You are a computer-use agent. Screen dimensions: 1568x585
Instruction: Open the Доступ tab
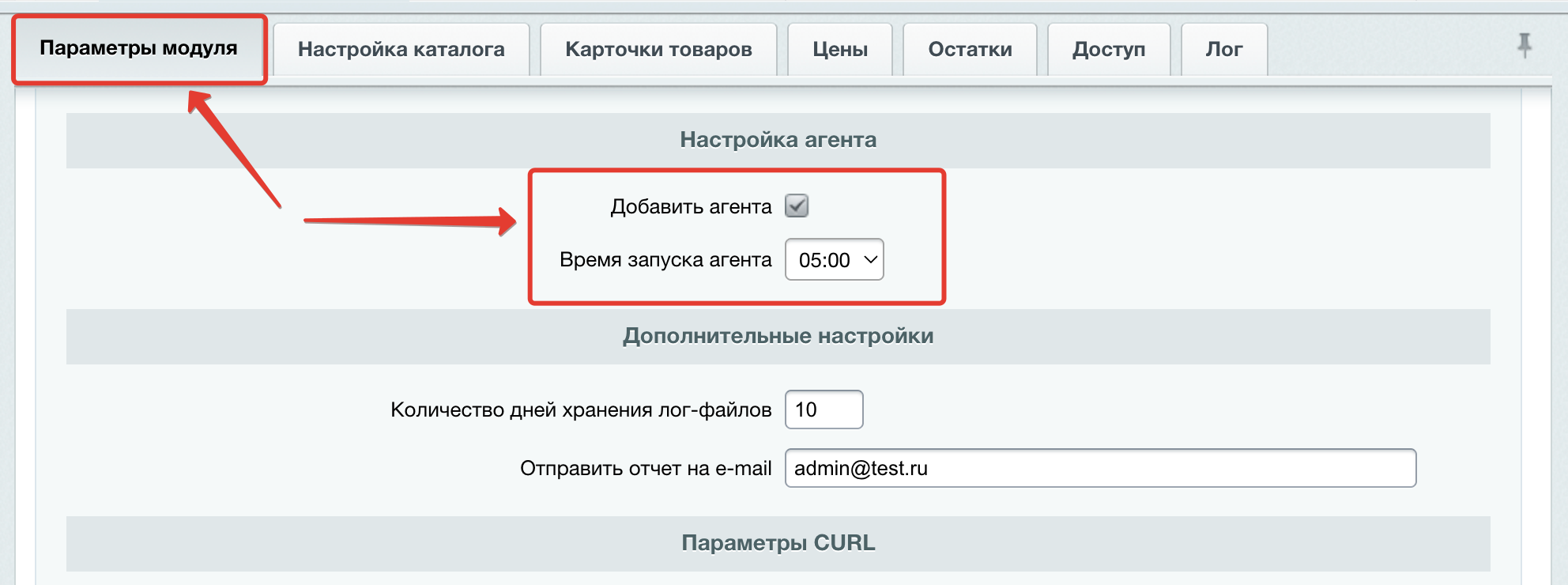pos(1108,49)
